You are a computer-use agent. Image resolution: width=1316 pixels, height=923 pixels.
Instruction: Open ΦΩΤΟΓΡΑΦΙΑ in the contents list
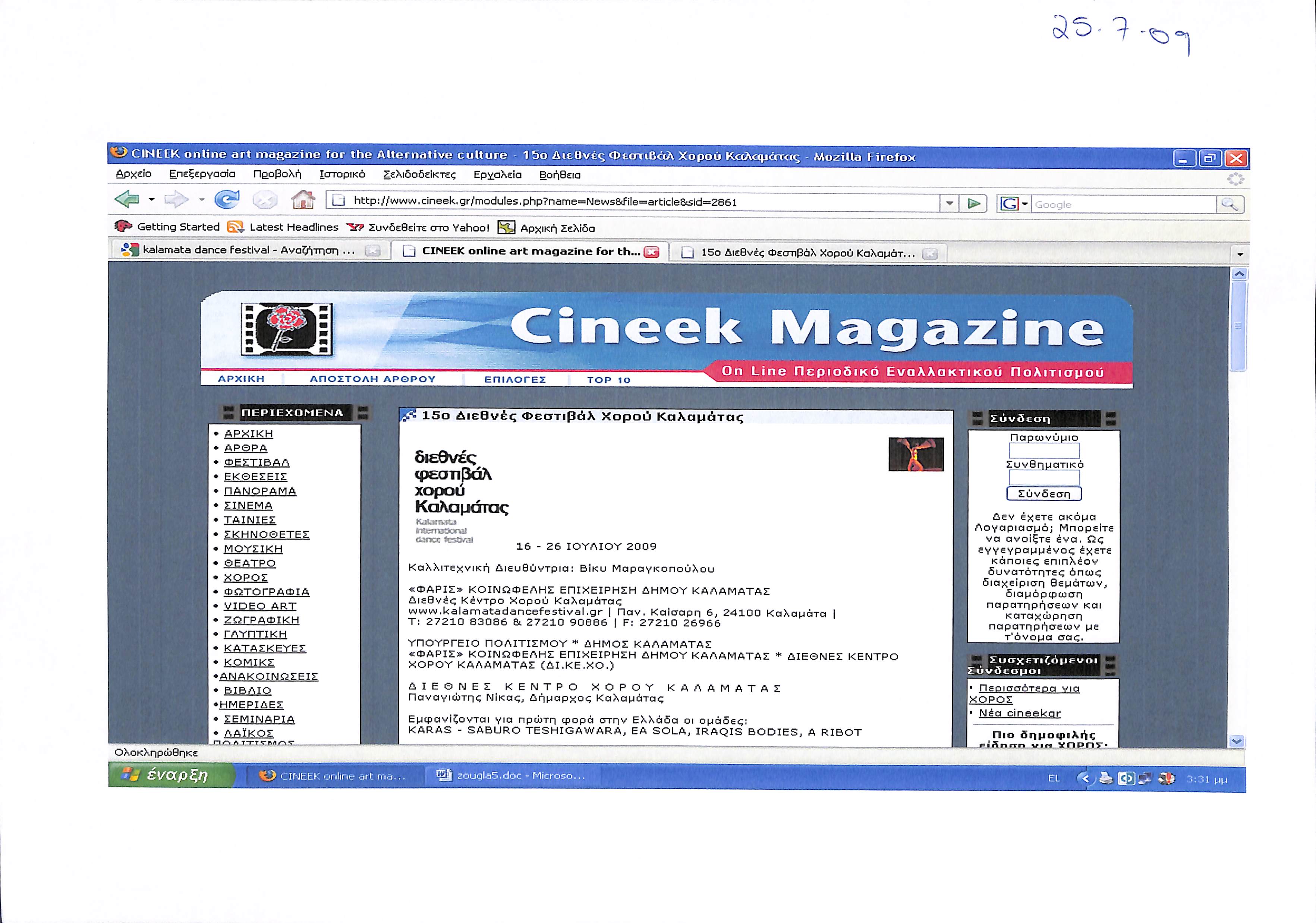tap(267, 592)
